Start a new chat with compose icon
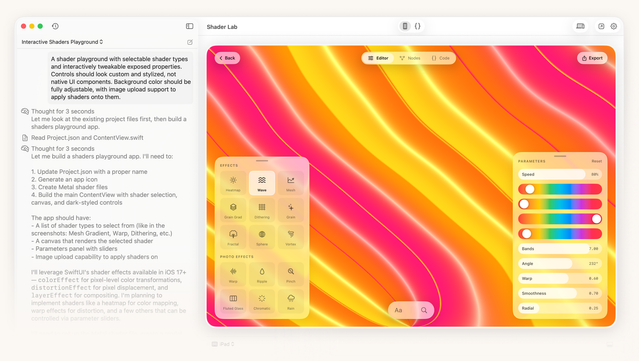This screenshot has height=361, width=639. click(190, 42)
